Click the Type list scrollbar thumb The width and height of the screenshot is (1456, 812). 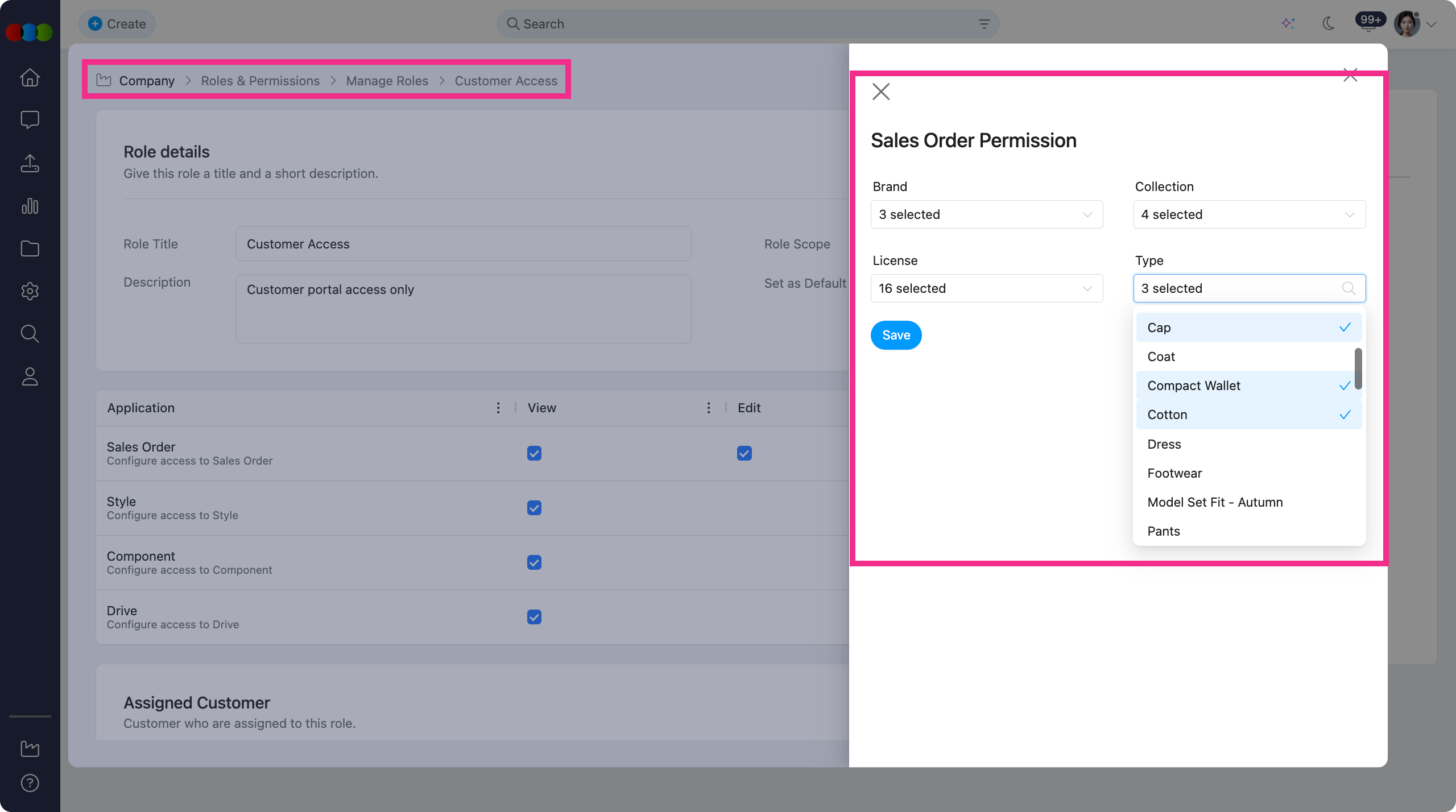[x=1358, y=368]
